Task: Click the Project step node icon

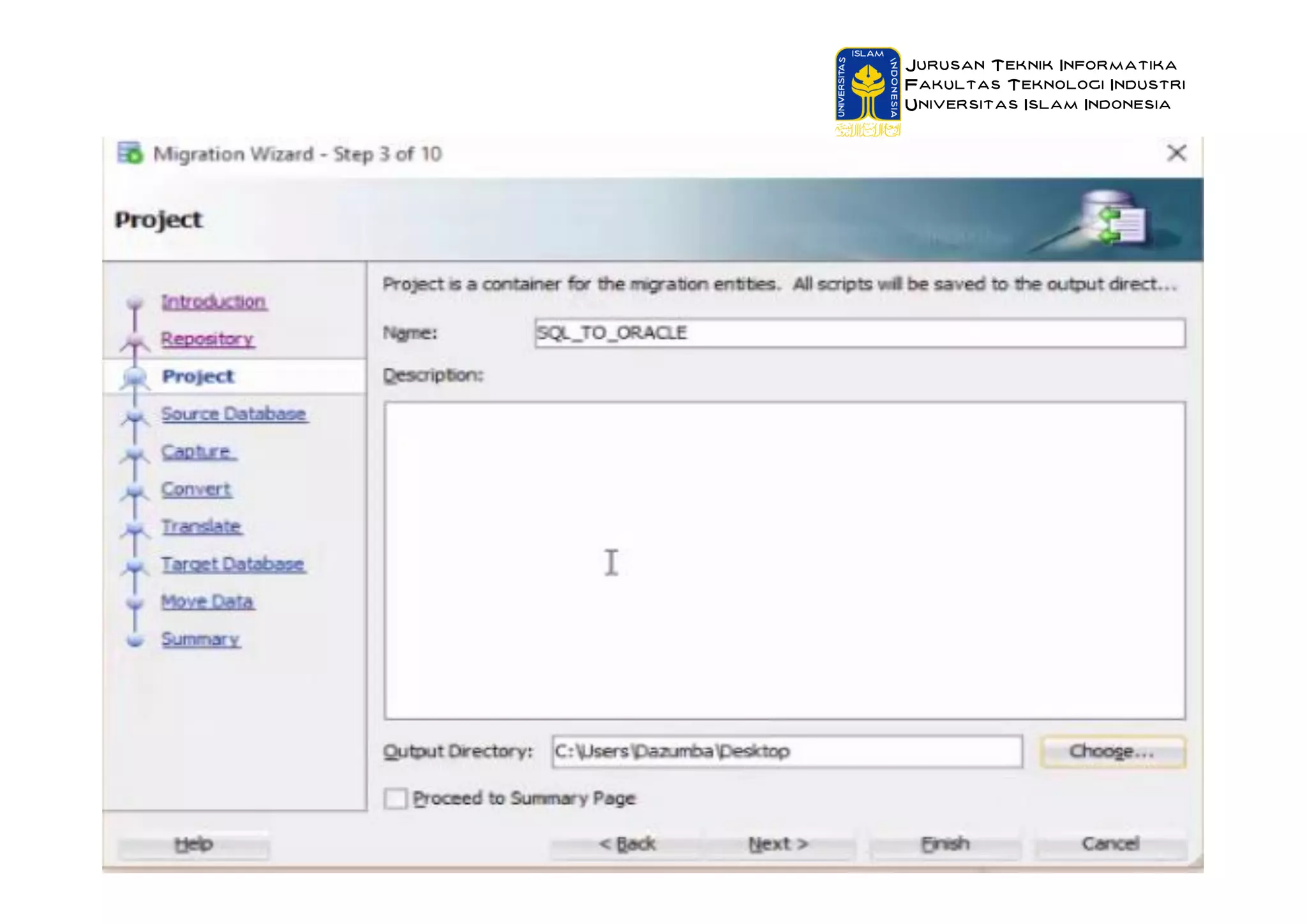Action: click(135, 377)
